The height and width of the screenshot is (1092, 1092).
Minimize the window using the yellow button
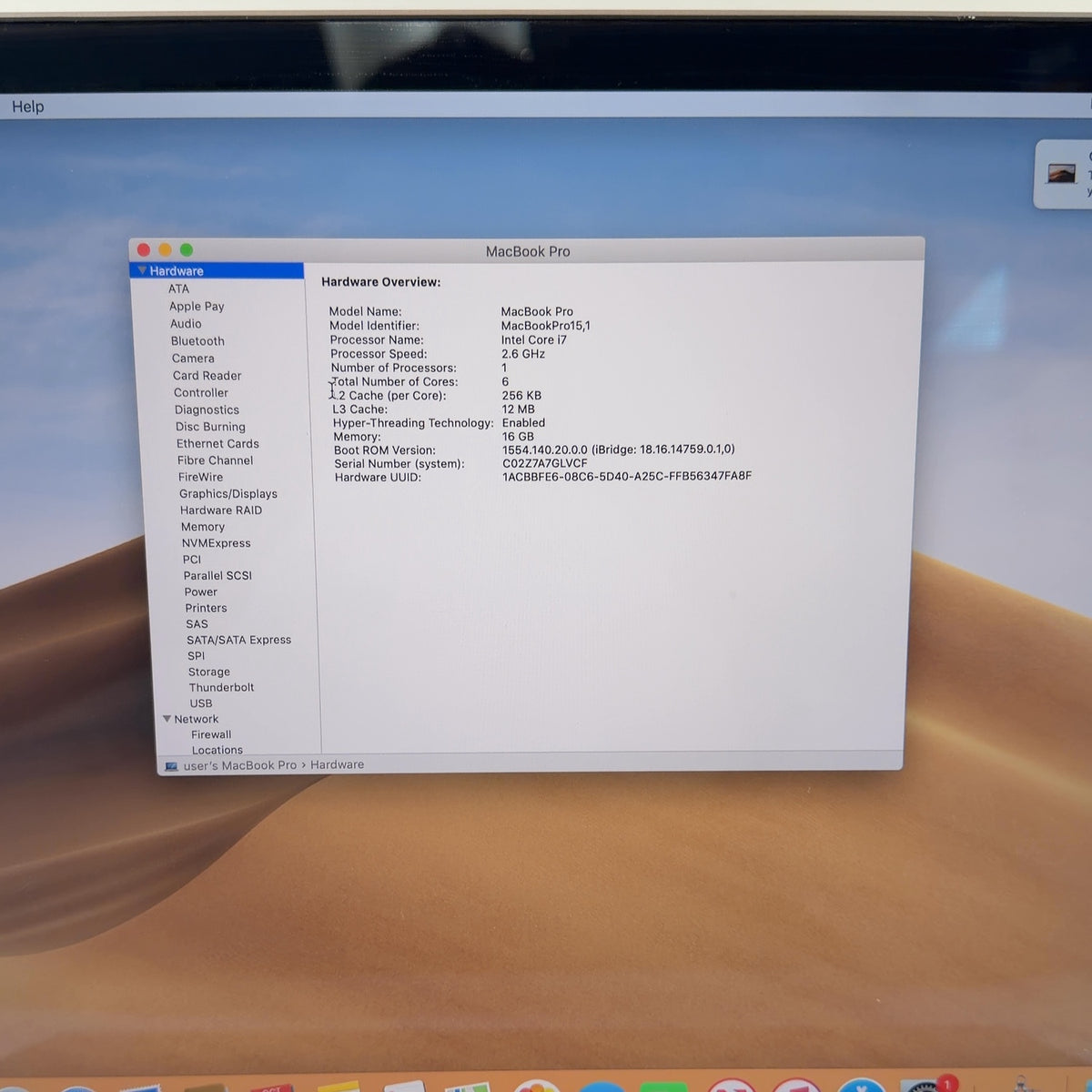165,249
